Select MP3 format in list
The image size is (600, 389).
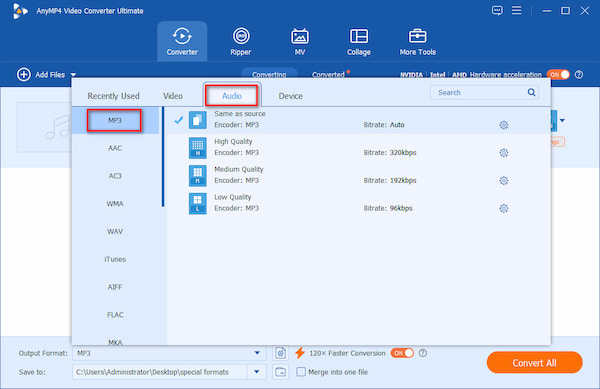[114, 120]
